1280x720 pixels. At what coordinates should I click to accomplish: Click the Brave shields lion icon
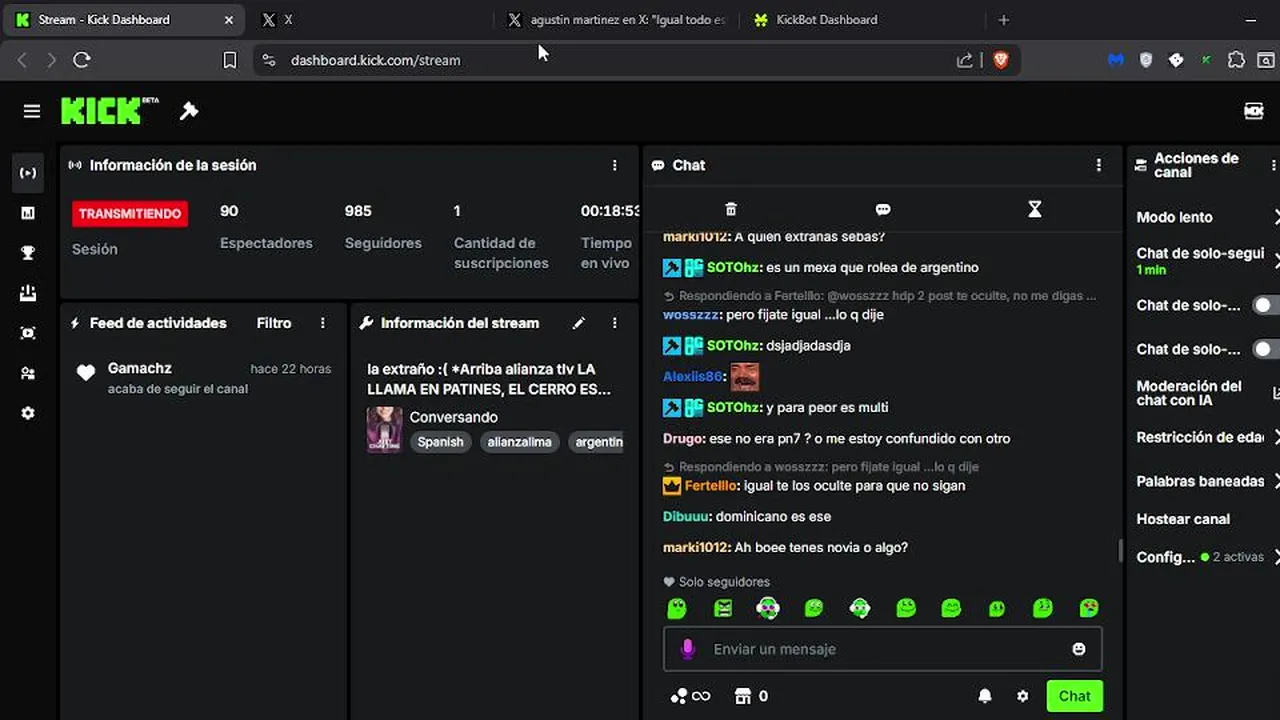(1001, 60)
